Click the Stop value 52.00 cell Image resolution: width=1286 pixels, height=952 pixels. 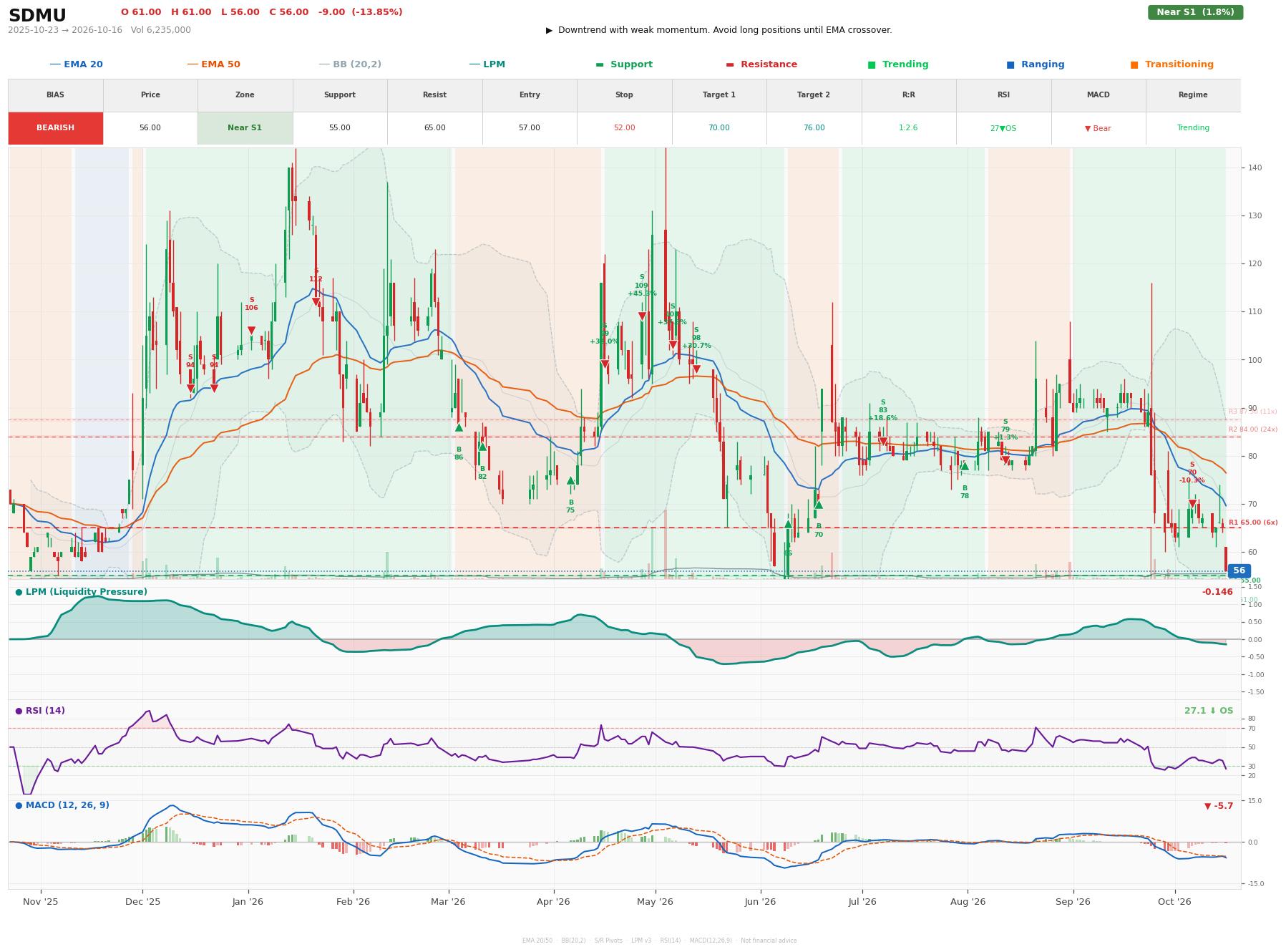pos(624,128)
